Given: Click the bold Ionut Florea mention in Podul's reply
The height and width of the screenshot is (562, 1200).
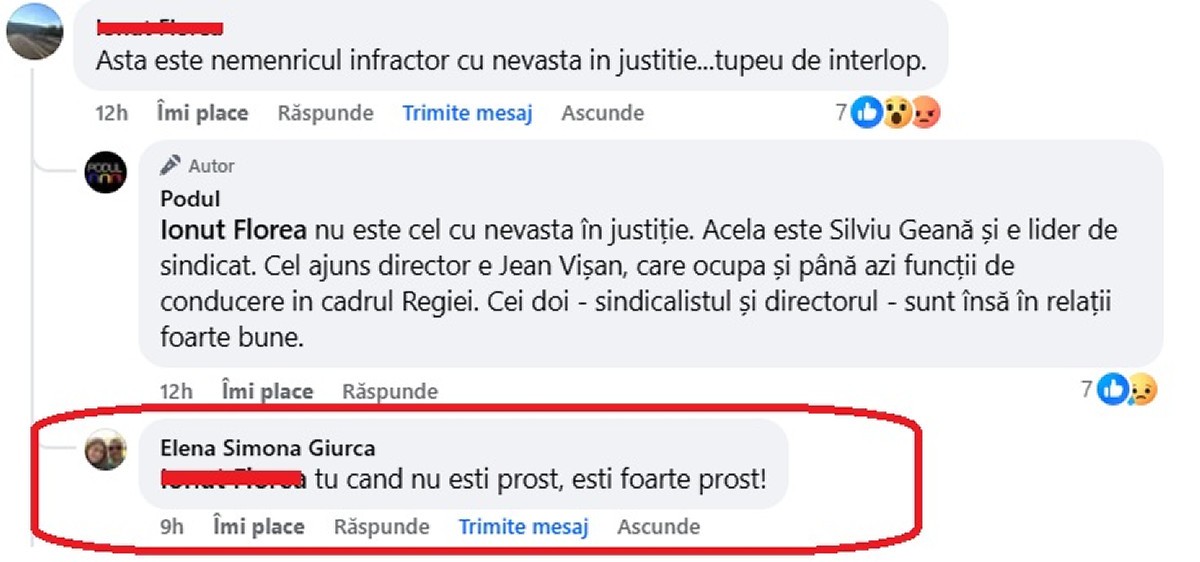Looking at the screenshot, I should pos(233,231).
